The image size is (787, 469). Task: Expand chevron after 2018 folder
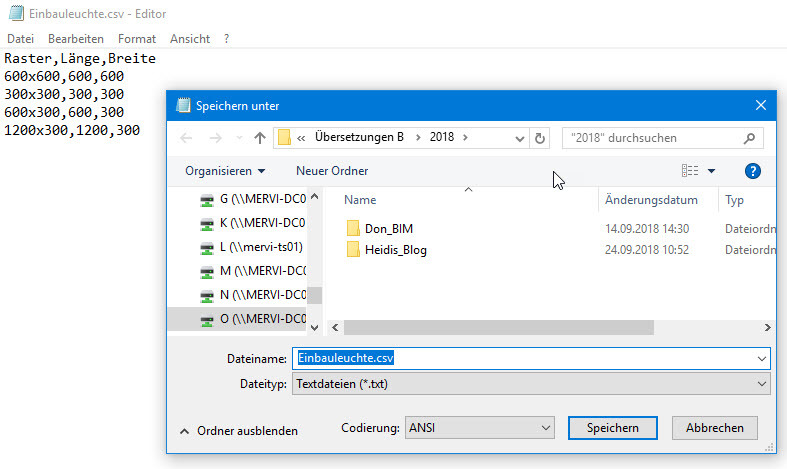coord(465,138)
